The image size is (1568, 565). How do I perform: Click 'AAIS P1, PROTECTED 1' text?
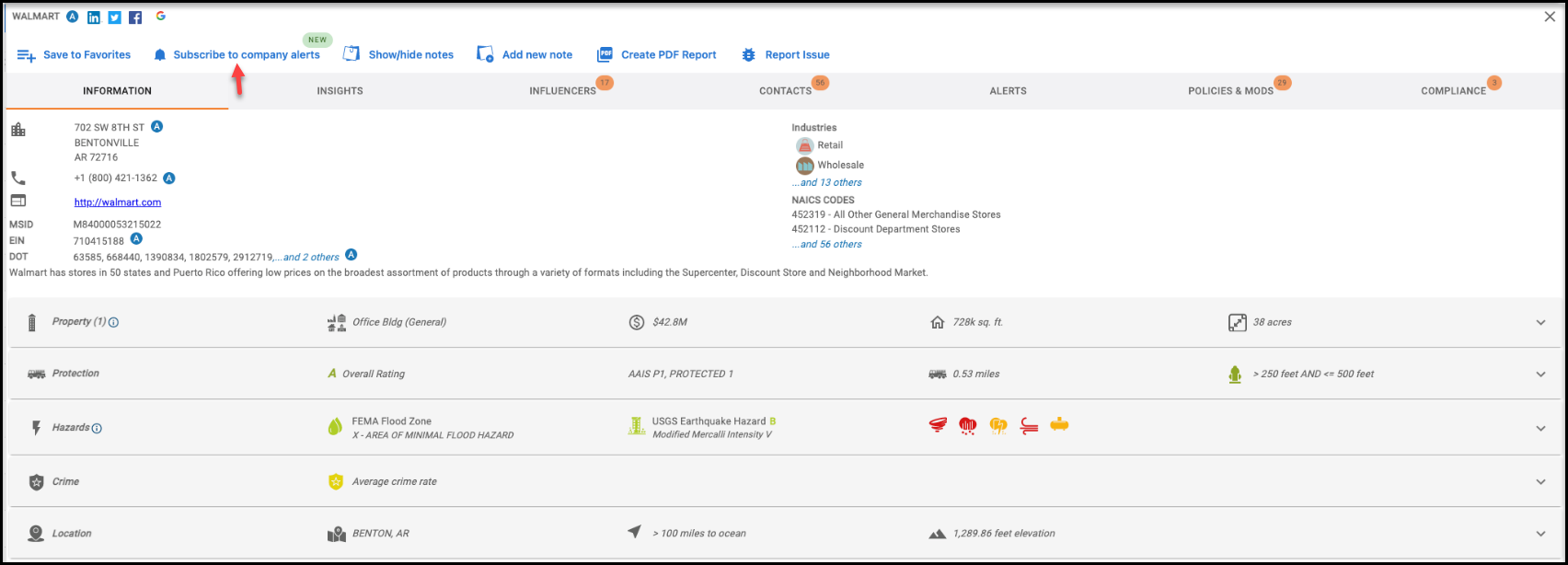click(x=681, y=375)
